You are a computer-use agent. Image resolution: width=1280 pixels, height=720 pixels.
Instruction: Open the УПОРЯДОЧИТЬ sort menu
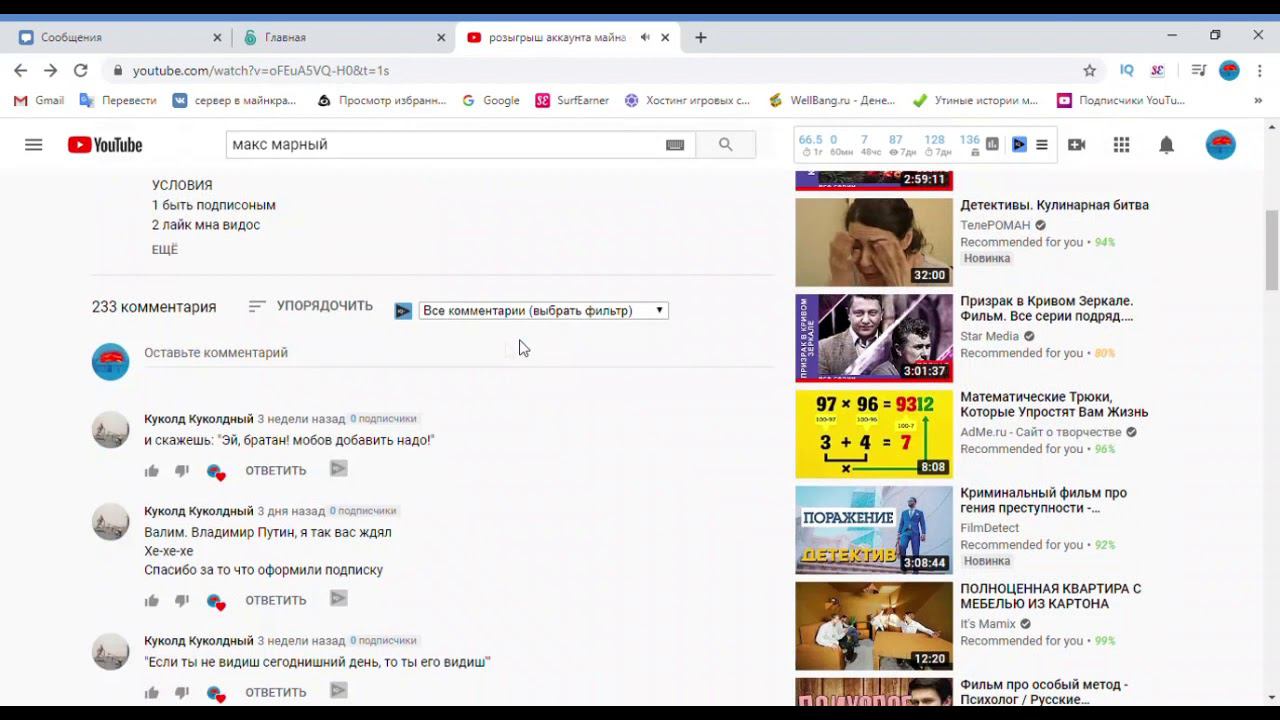pos(311,306)
